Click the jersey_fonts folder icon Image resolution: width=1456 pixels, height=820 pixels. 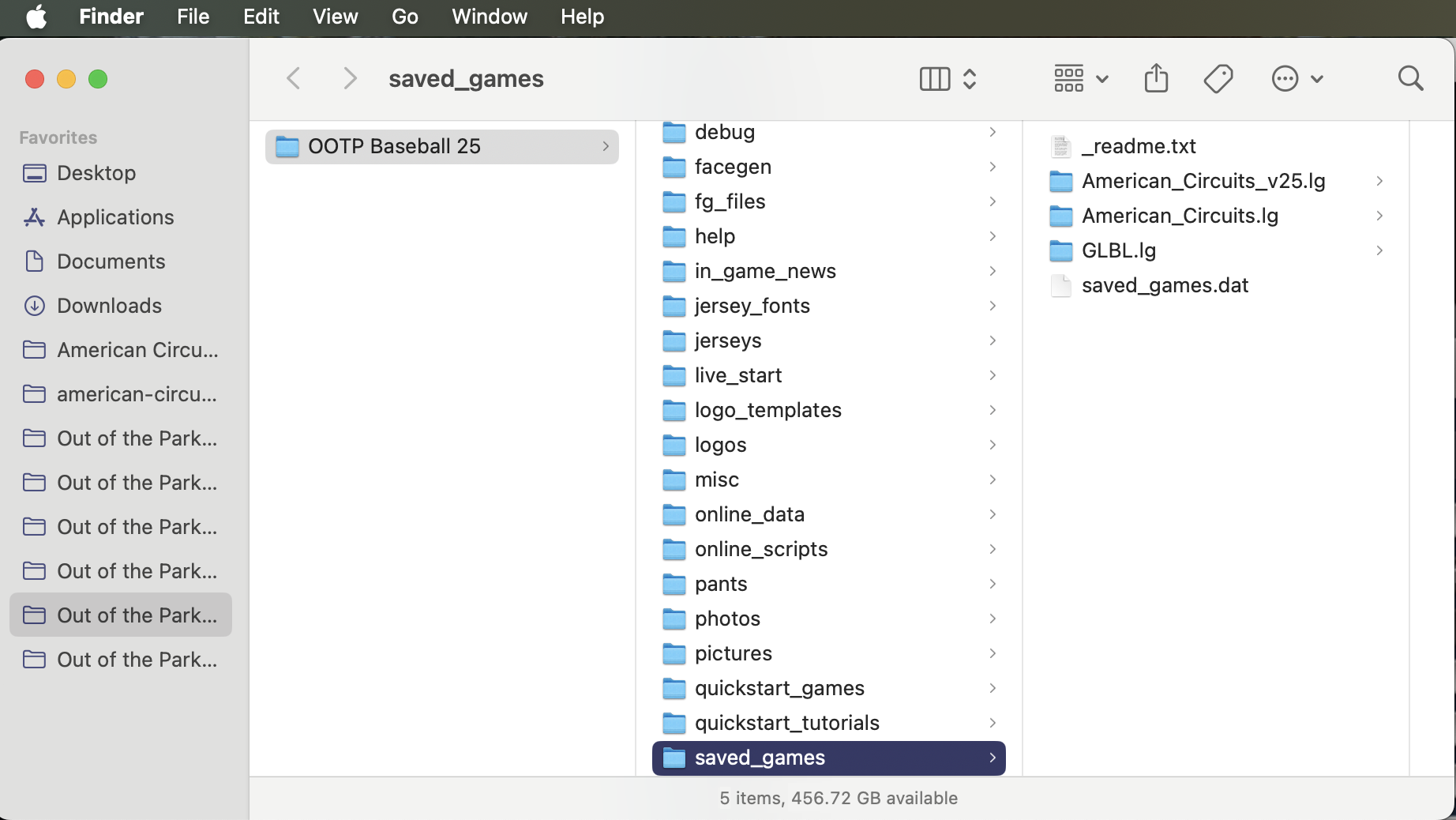(x=674, y=306)
